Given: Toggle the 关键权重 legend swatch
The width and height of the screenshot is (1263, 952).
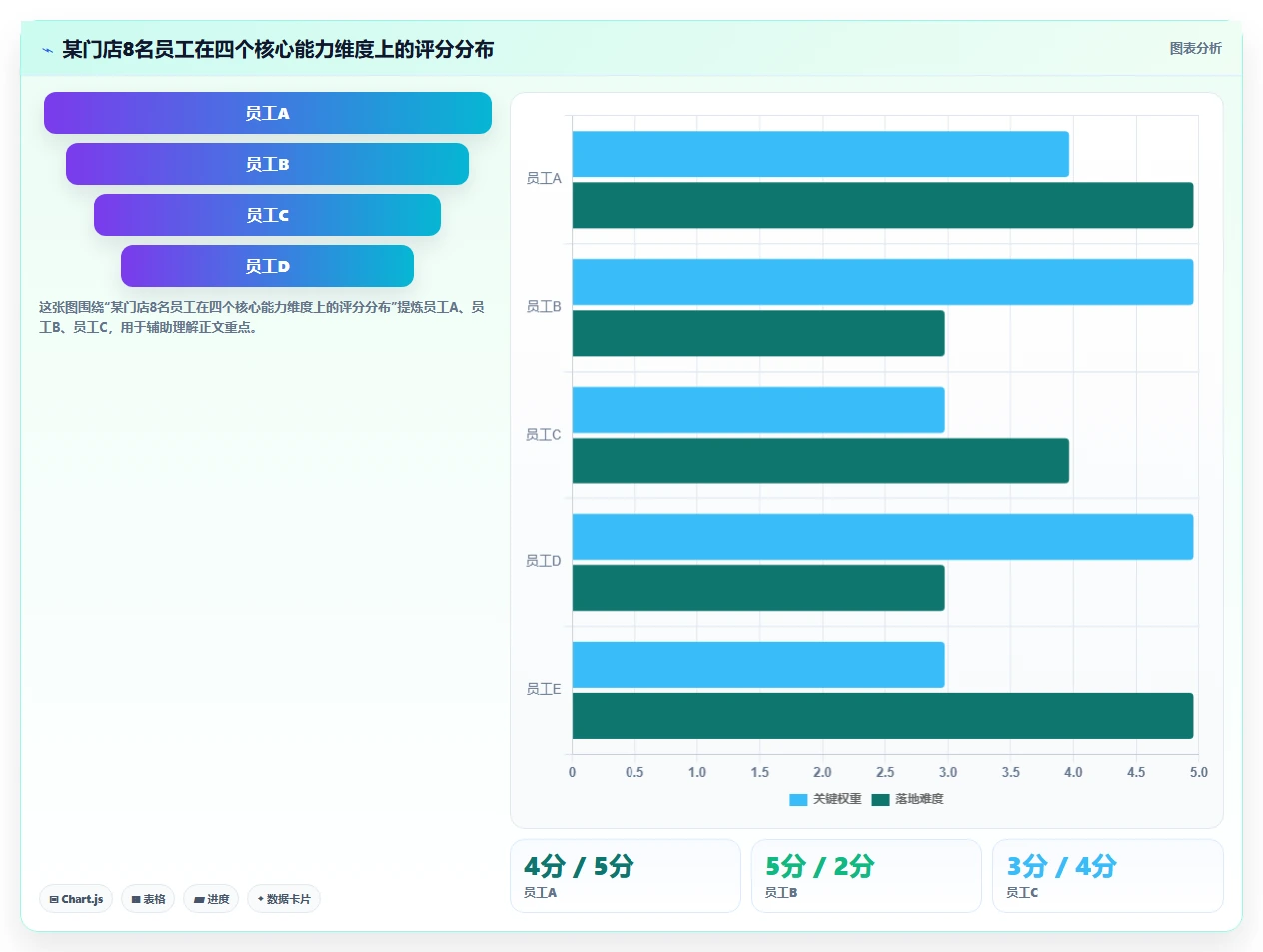Looking at the screenshot, I should [798, 799].
